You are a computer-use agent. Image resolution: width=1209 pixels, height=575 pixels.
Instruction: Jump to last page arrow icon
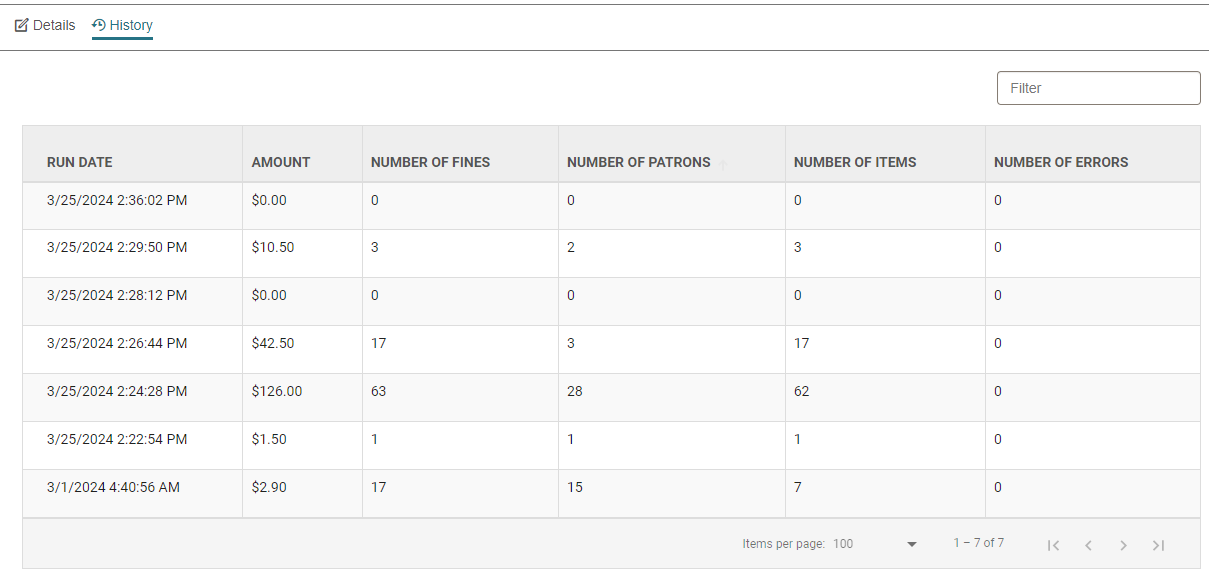[x=1158, y=545]
